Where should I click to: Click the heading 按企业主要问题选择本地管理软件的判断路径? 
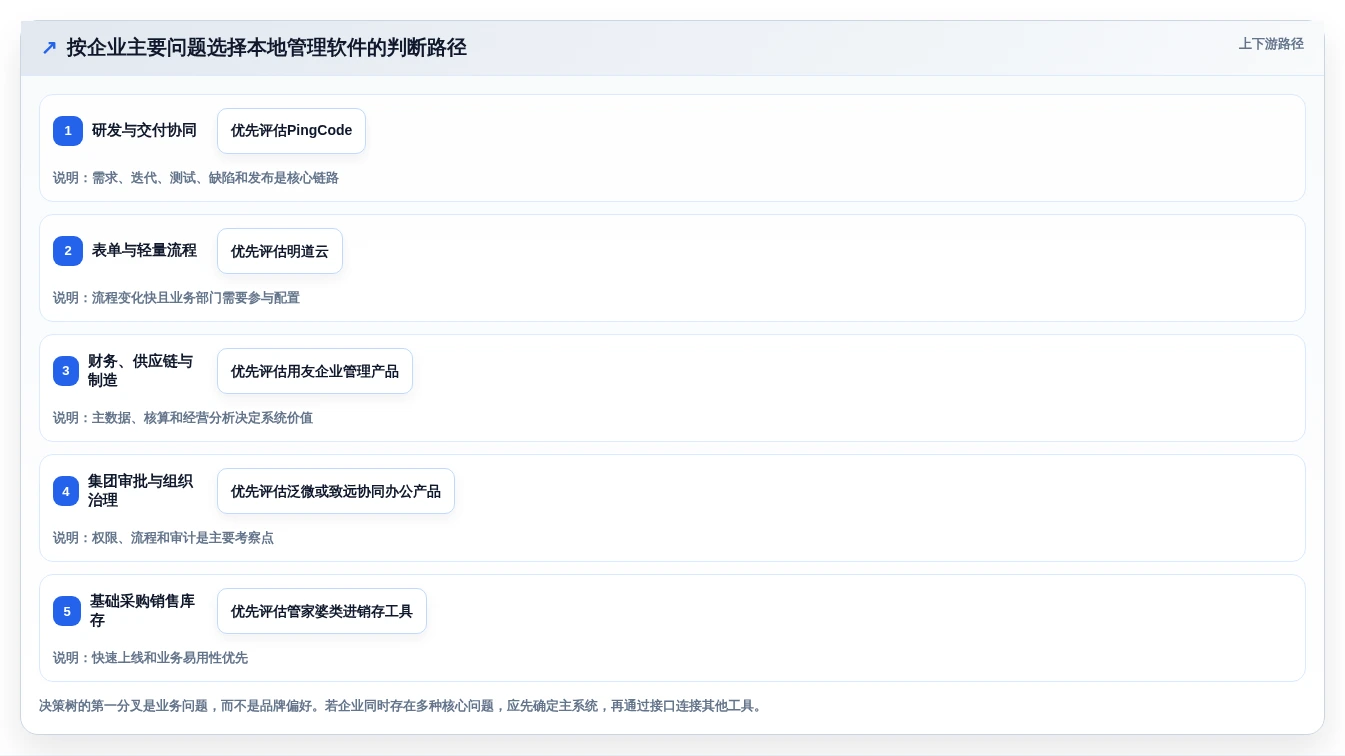pos(267,48)
